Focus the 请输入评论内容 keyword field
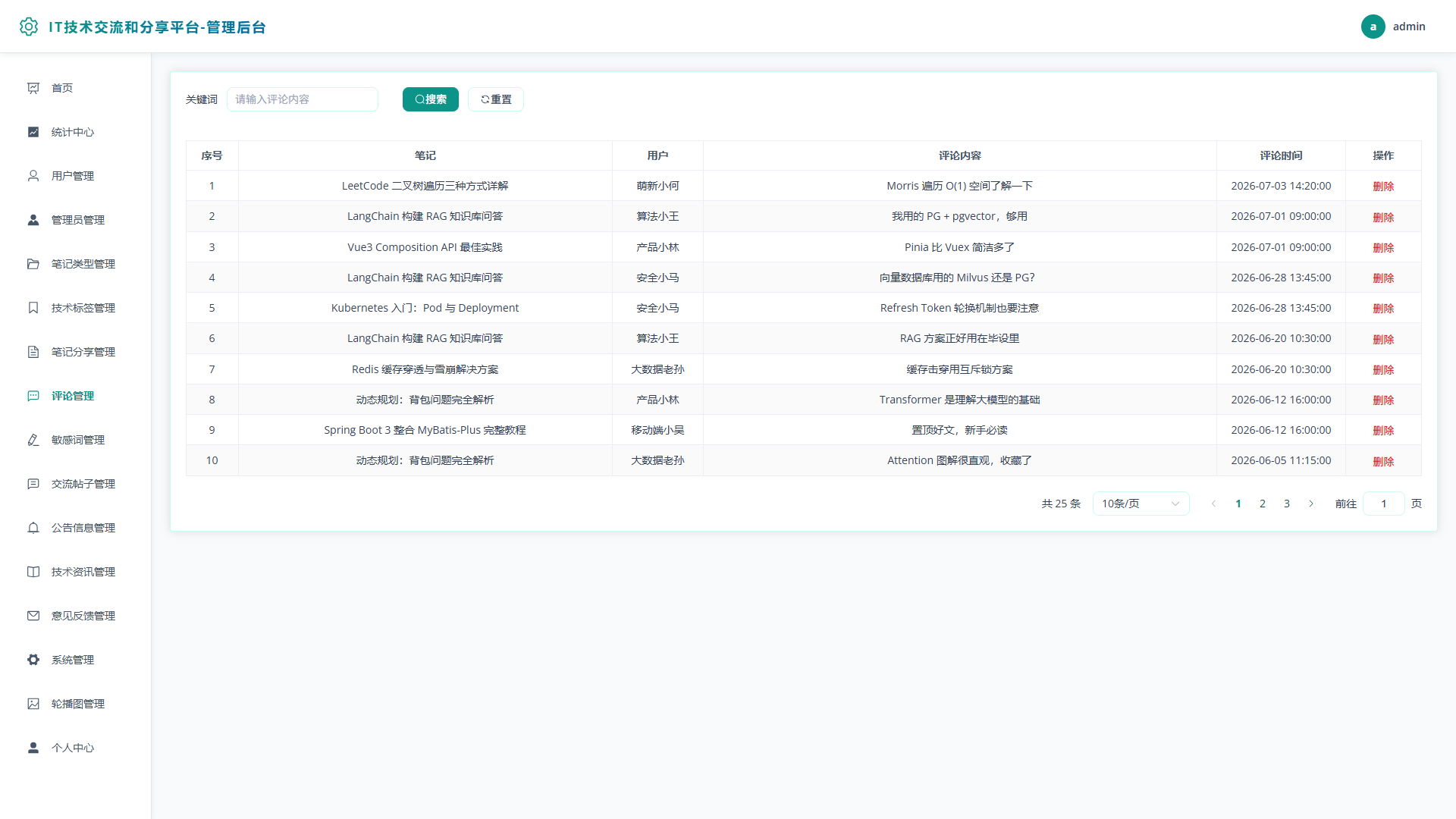The image size is (1456, 819). (303, 99)
